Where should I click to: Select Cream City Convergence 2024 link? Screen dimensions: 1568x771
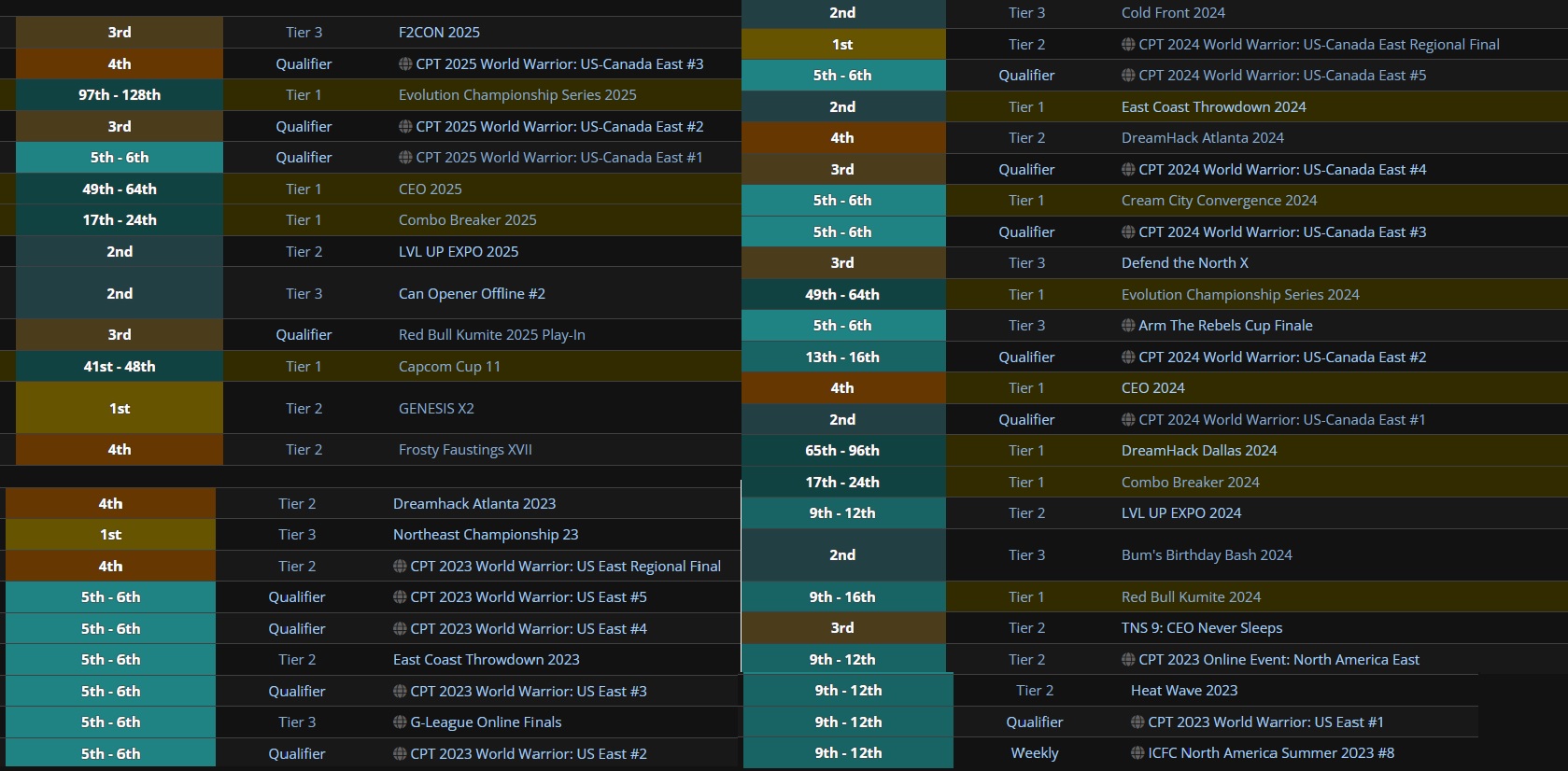click(x=1220, y=201)
